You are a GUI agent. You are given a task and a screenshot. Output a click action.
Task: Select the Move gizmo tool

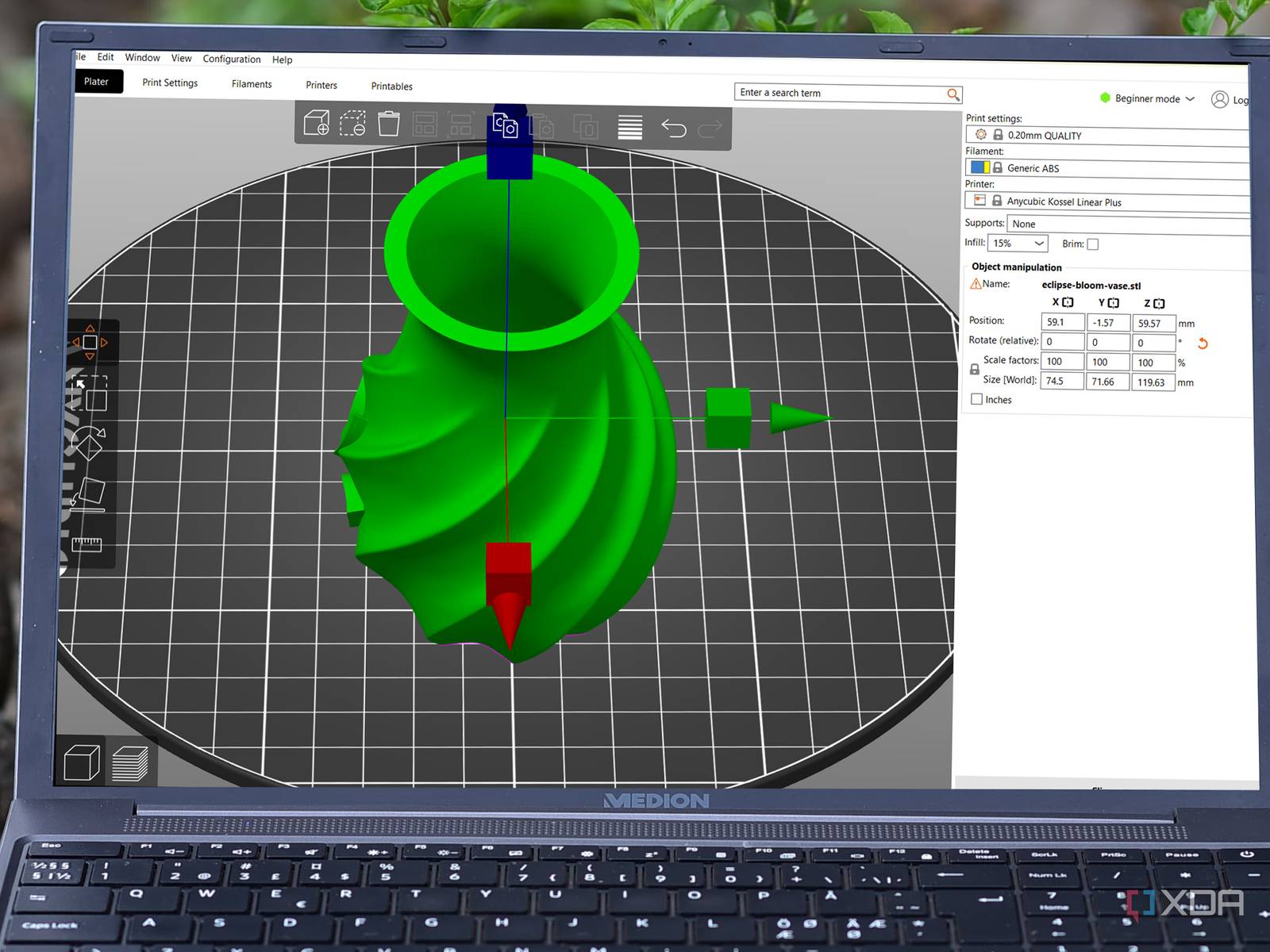(90, 342)
